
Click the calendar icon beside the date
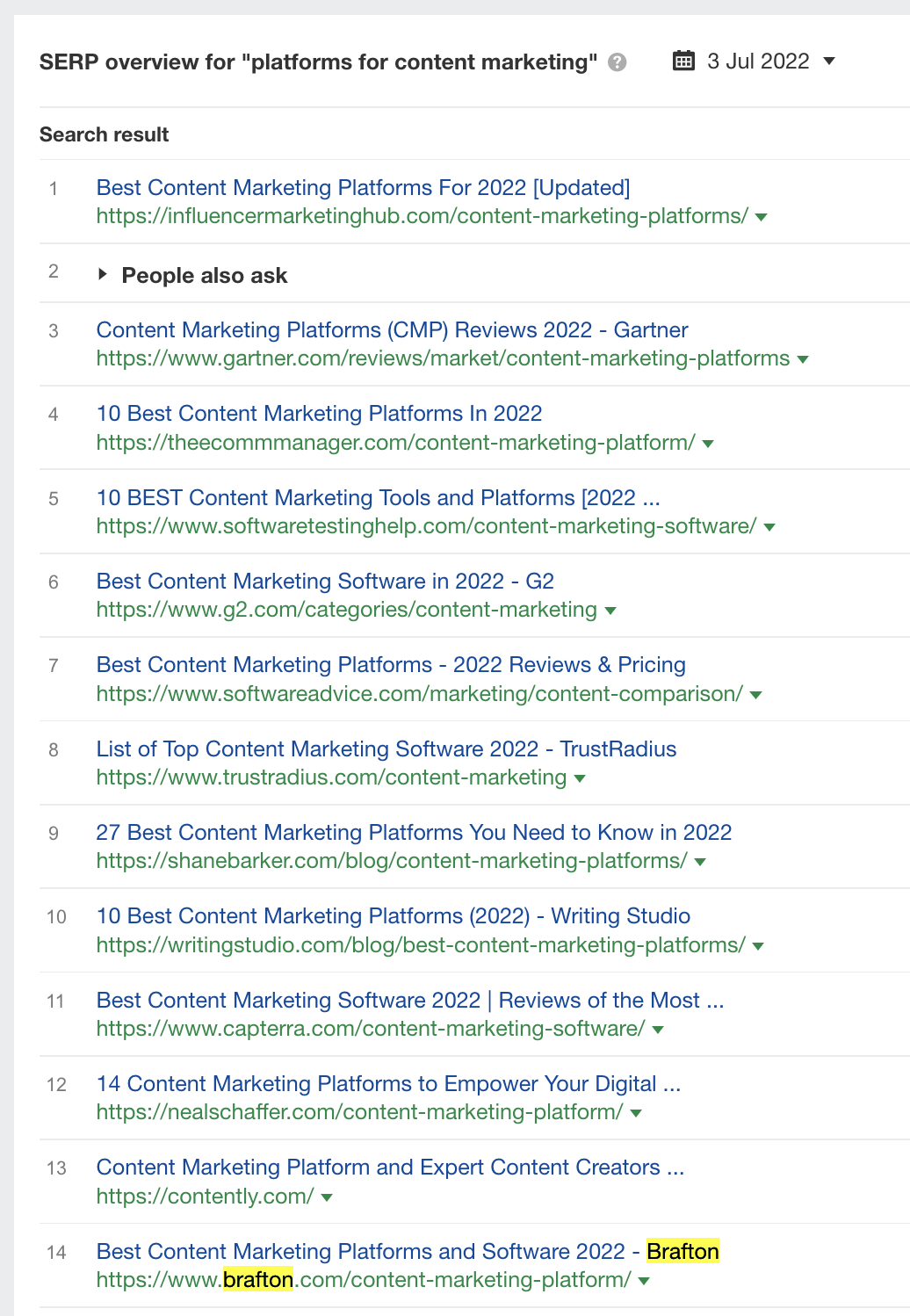(683, 61)
